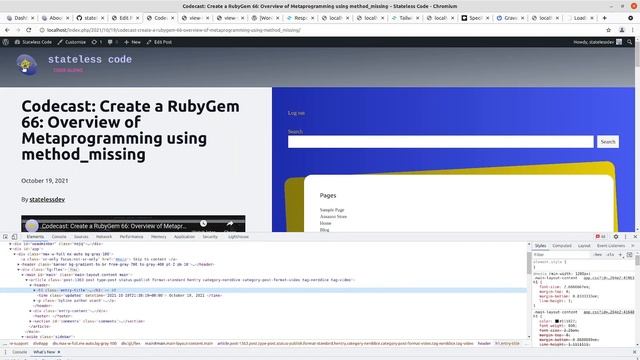Open the admin bar search magnifier
The height and width of the screenshot is (360, 640).
coord(630,42)
